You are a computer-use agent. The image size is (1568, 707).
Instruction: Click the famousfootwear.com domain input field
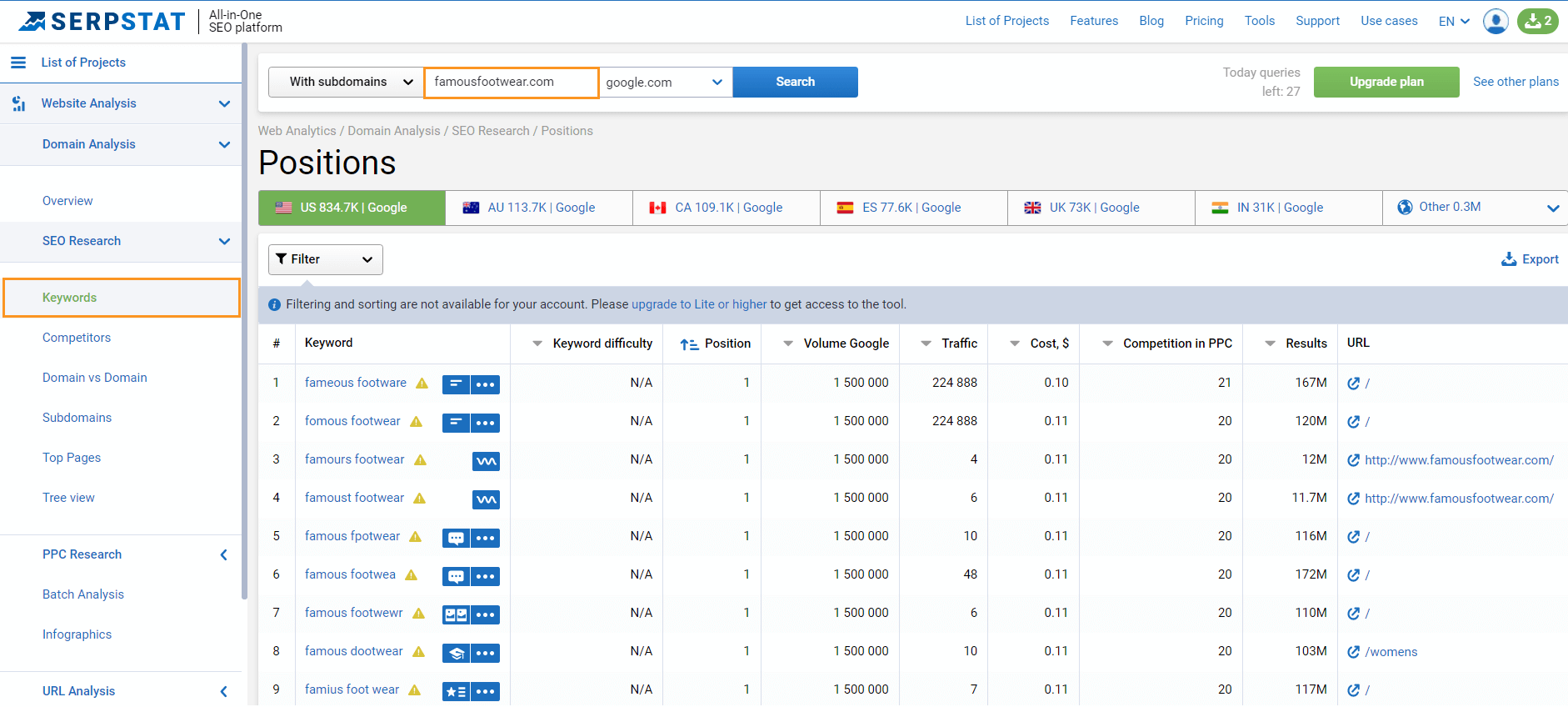[512, 83]
